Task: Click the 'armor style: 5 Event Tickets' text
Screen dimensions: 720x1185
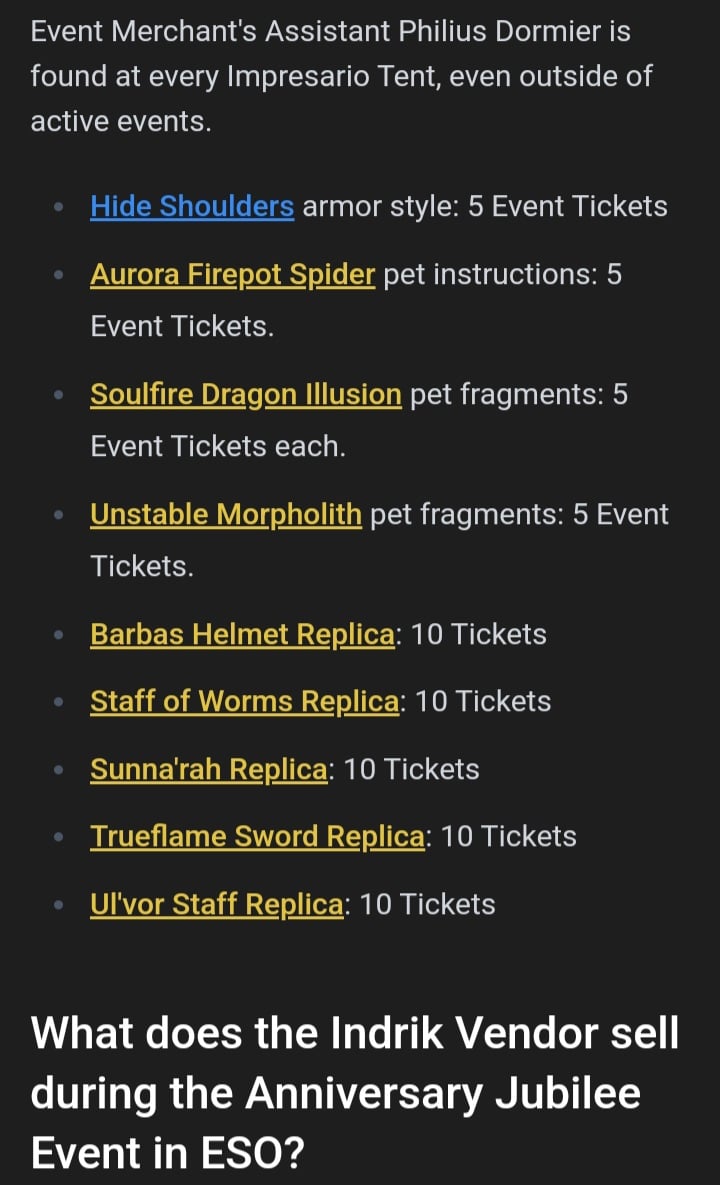Action: tap(485, 206)
